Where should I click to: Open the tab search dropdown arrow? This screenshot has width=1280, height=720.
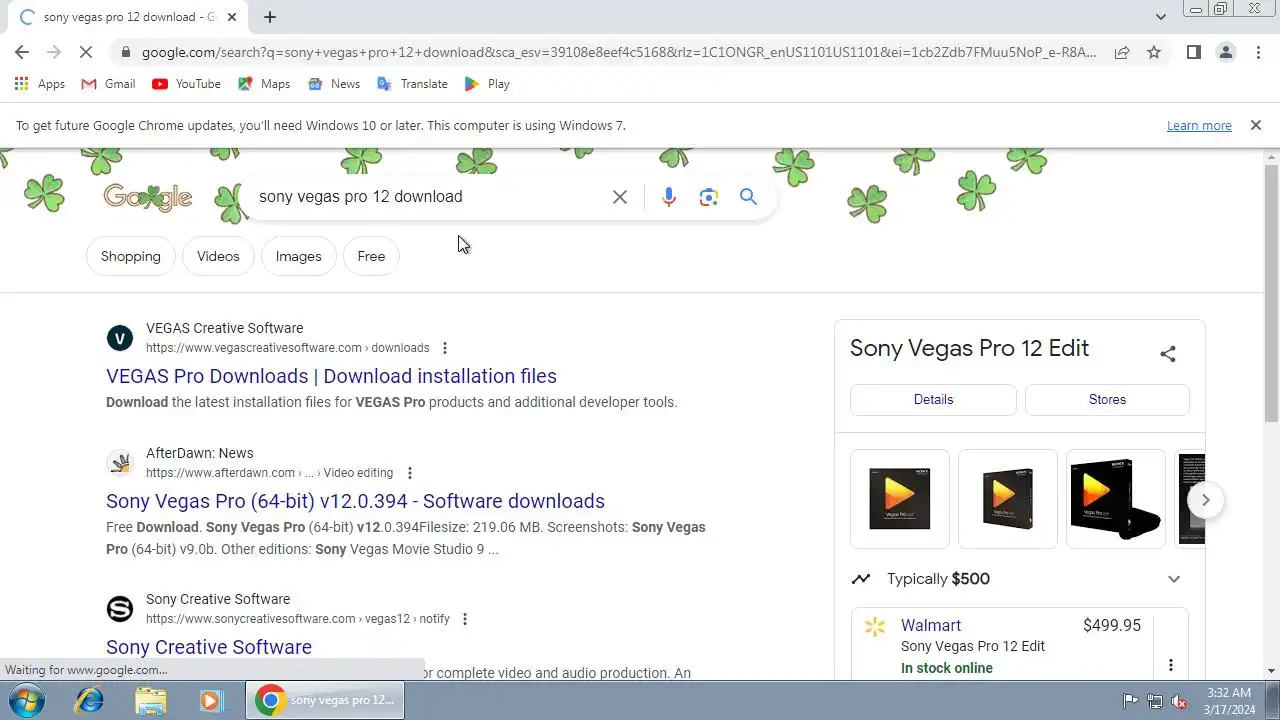[1160, 17]
